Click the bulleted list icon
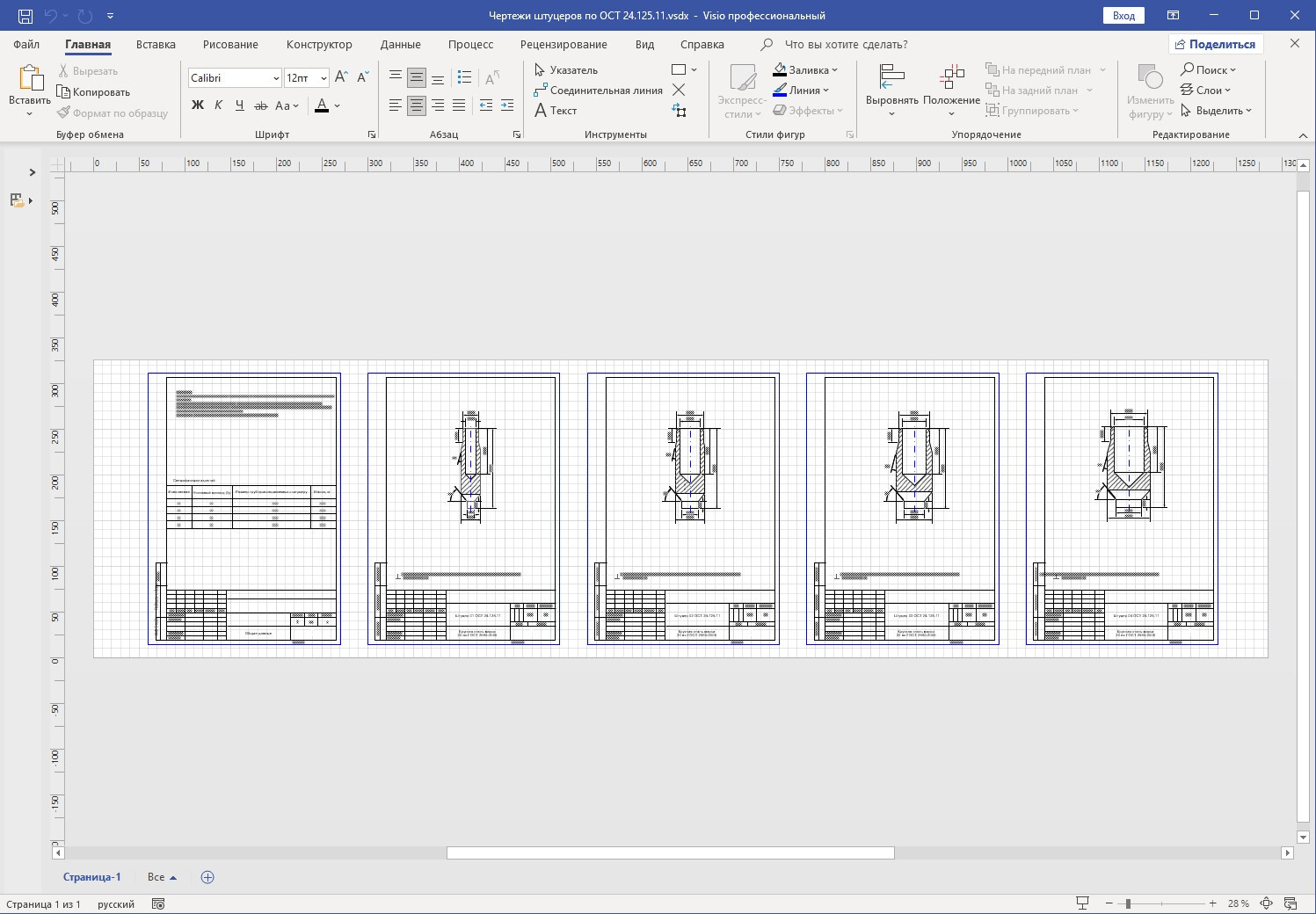1316x914 pixels. (465, 77)
